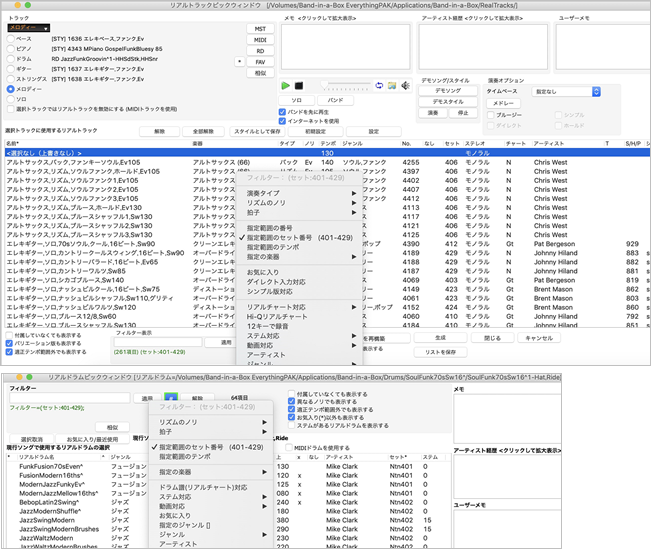The image size is (654, 551).
Task: Click the 選択取消 button
Action: [x=32, y=439]
